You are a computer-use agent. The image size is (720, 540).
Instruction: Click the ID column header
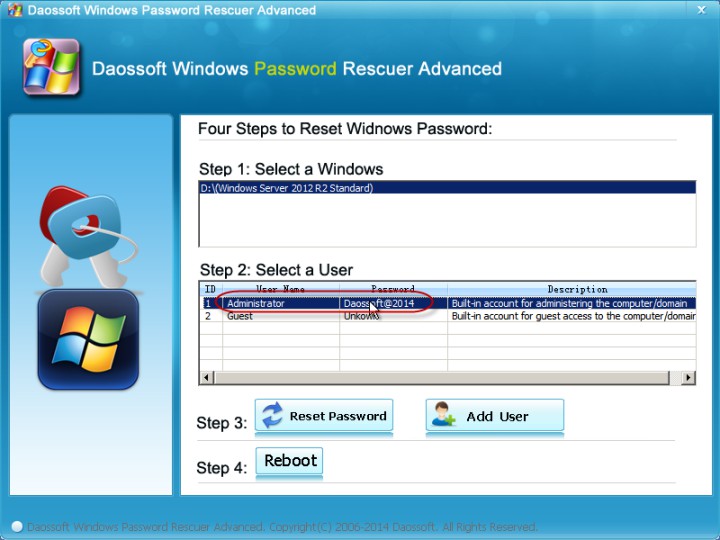(211, 289)
